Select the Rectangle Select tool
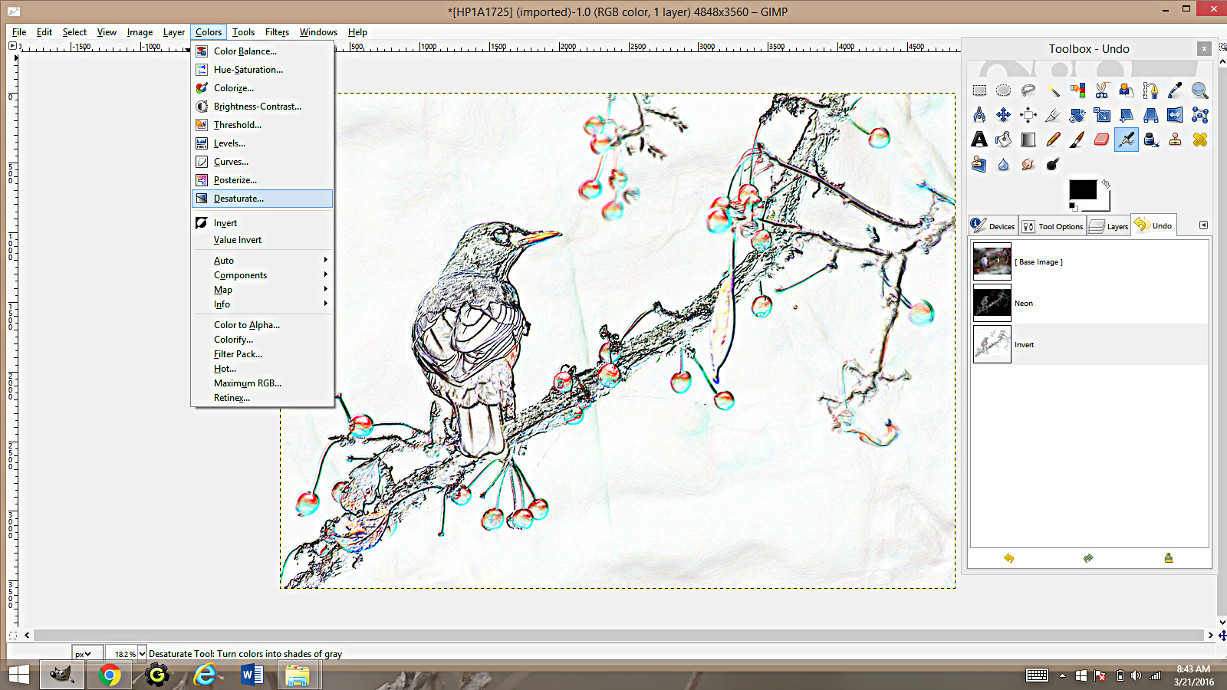The image size is (1227, 690). [x=979, y=90]
